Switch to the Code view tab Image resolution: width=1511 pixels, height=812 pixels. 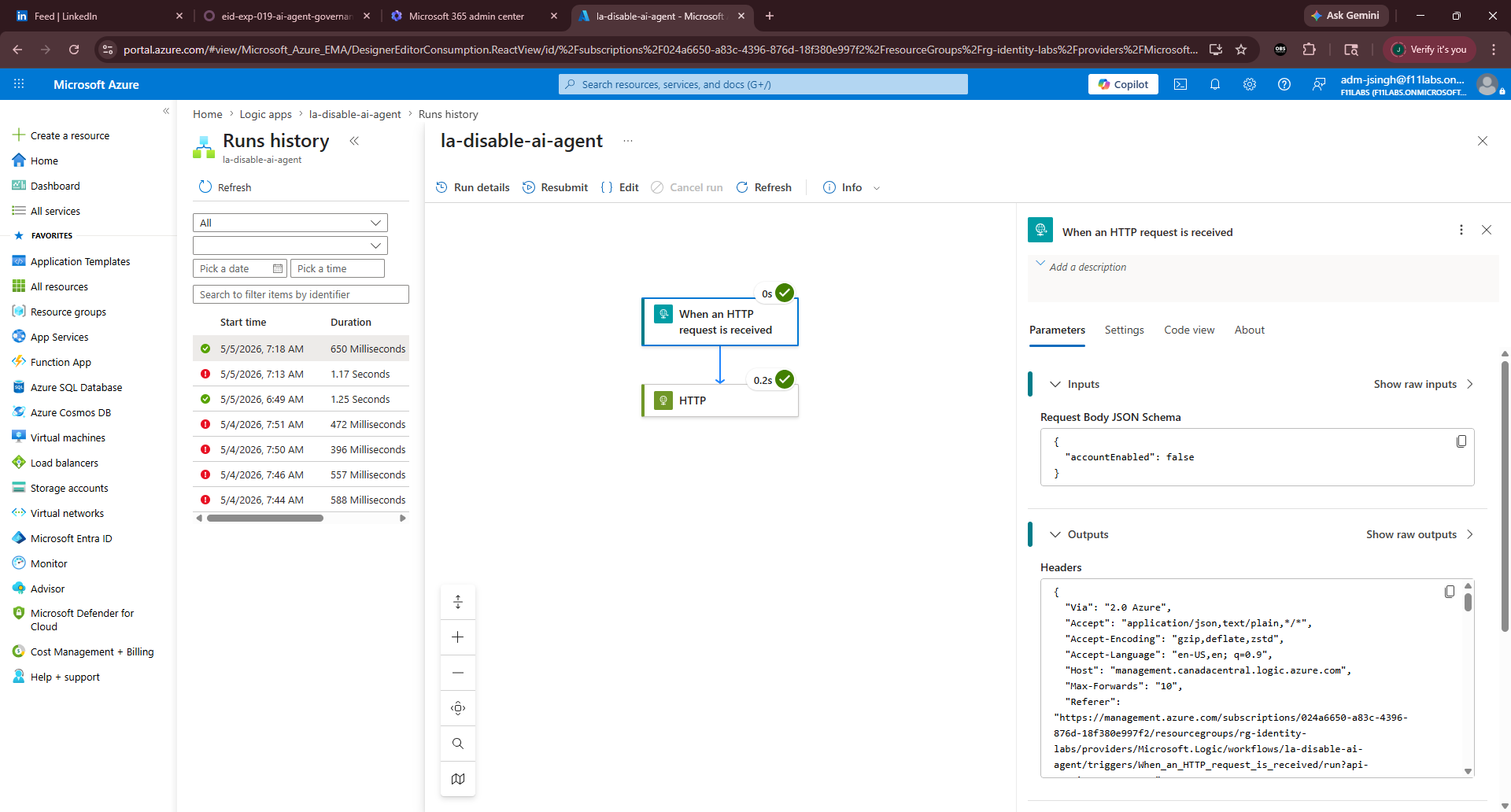click(1189, 330)
